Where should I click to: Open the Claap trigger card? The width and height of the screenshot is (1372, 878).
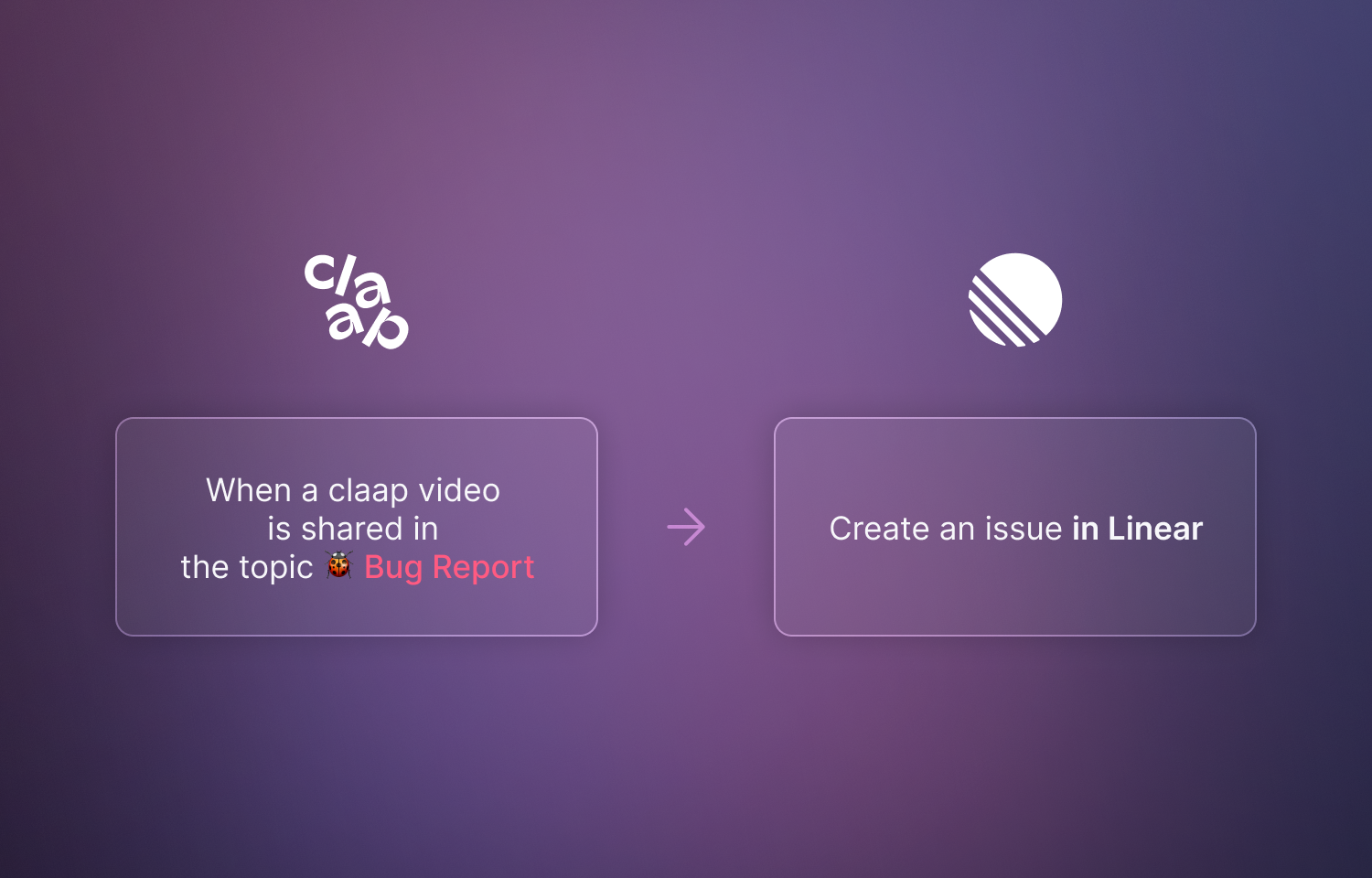(x=357, y=527)
